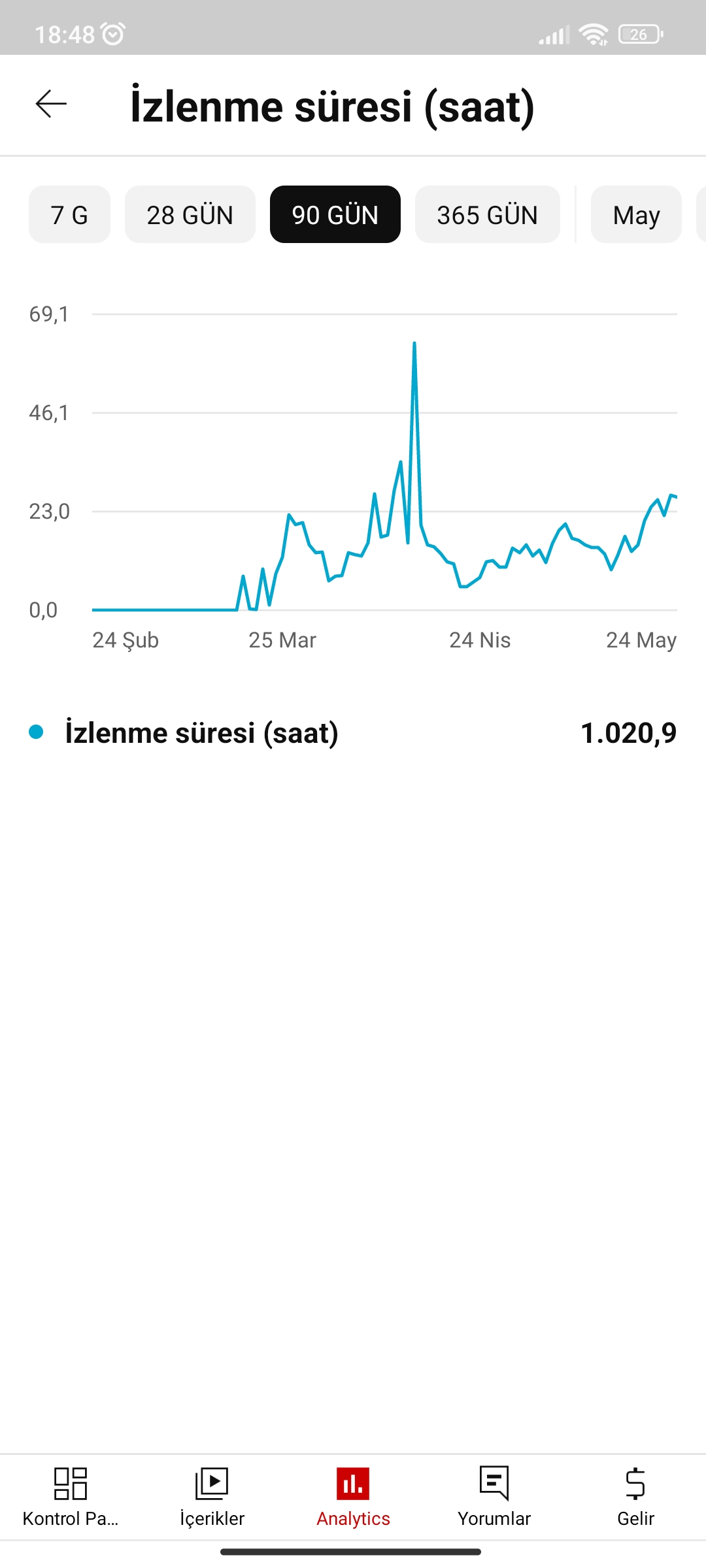Select the 7 G time range chip
The image size is (706, 1568).
click(69, 214)
